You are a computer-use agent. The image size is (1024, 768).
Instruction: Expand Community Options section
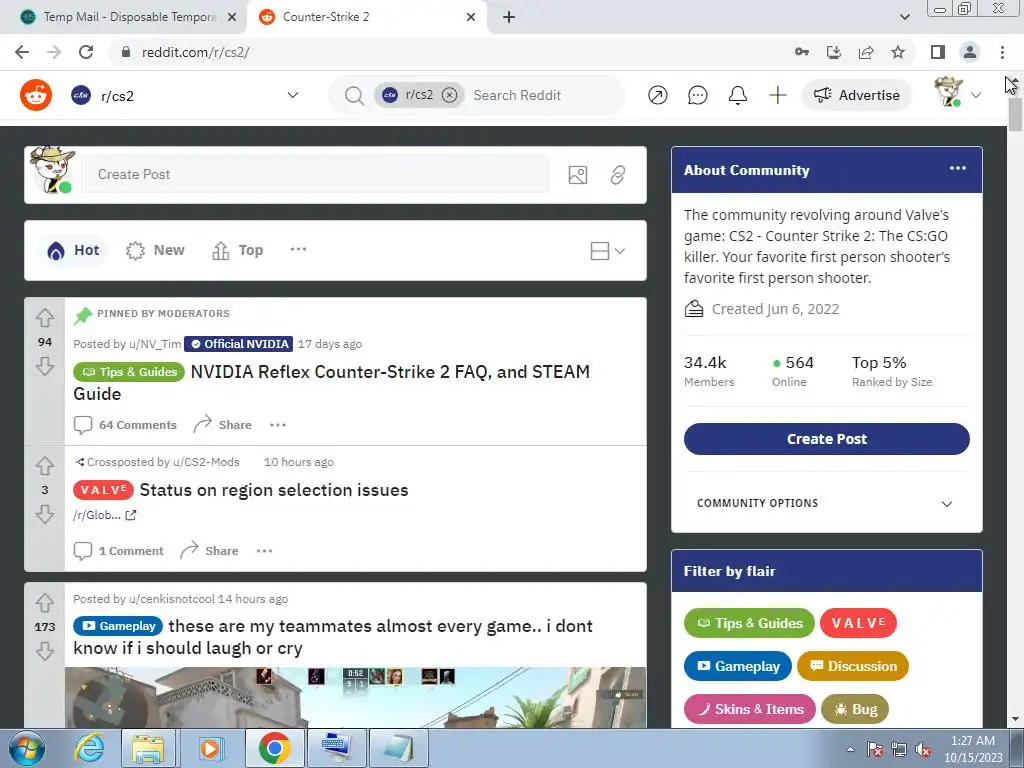[827, 504]
